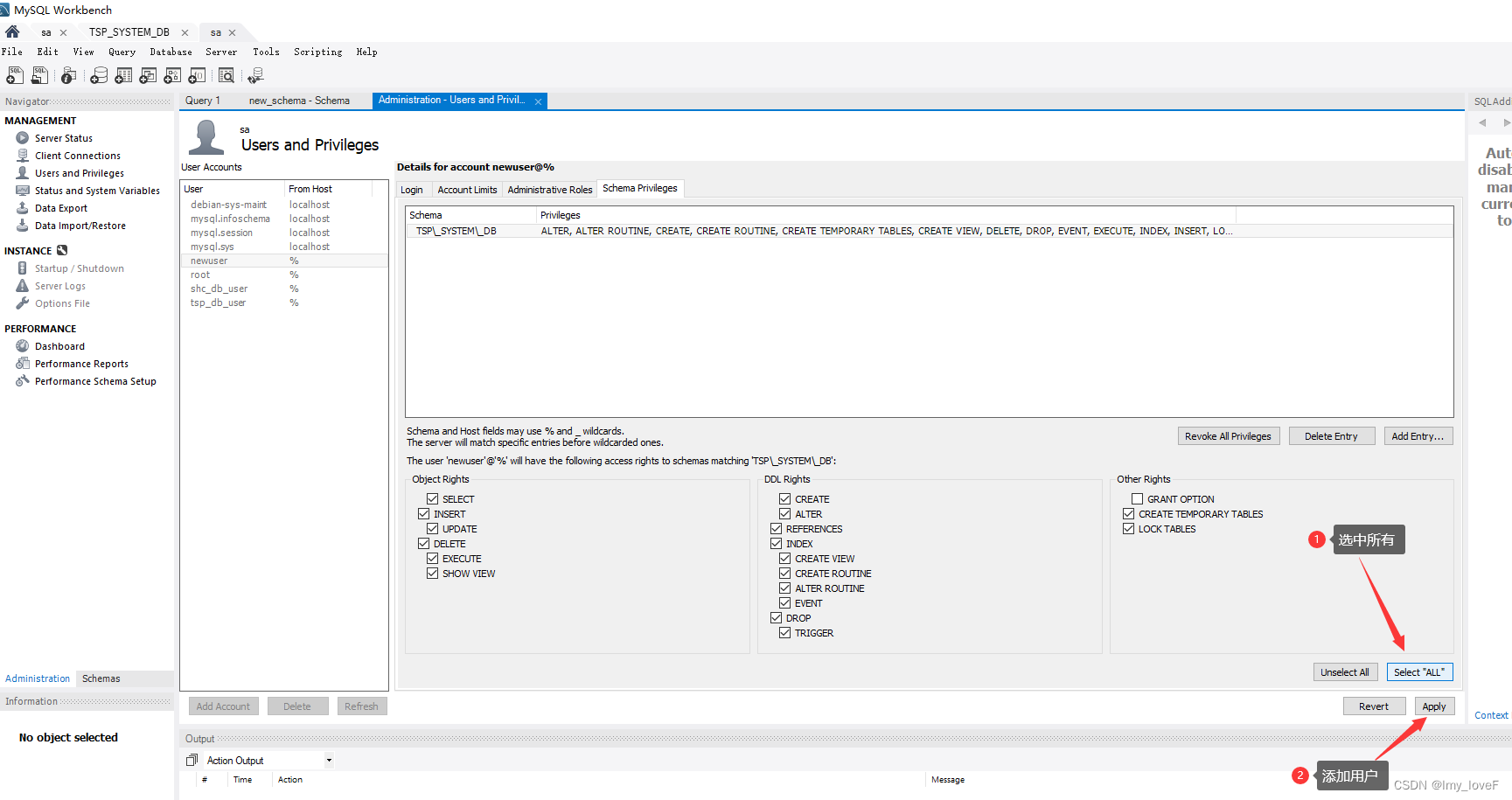
Task: Toggle the SHOW VIEW privilege checkbox
Action: click(x=432, y=574)
